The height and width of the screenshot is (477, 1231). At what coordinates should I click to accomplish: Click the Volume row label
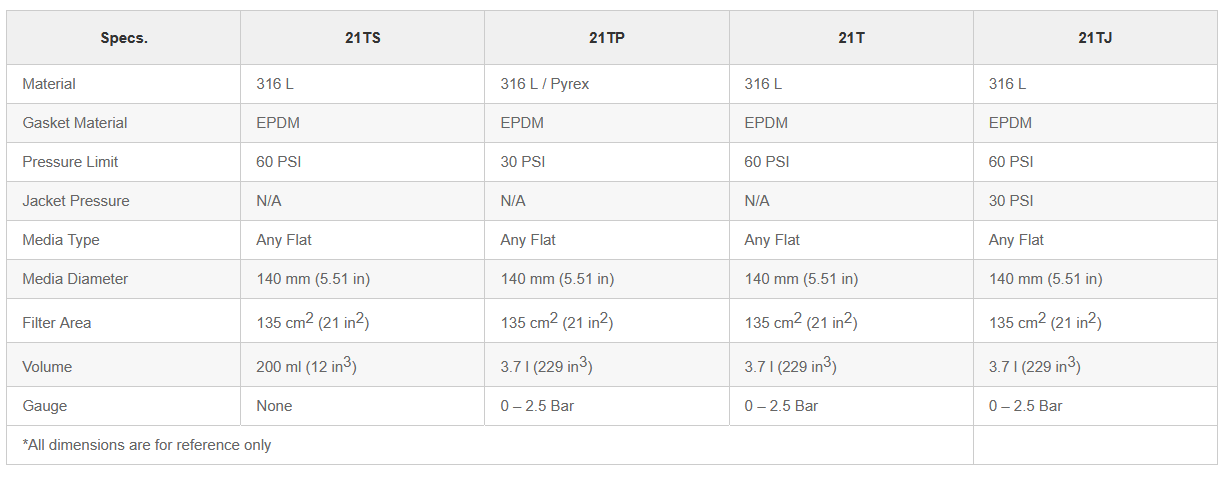(x=47, y=367)
